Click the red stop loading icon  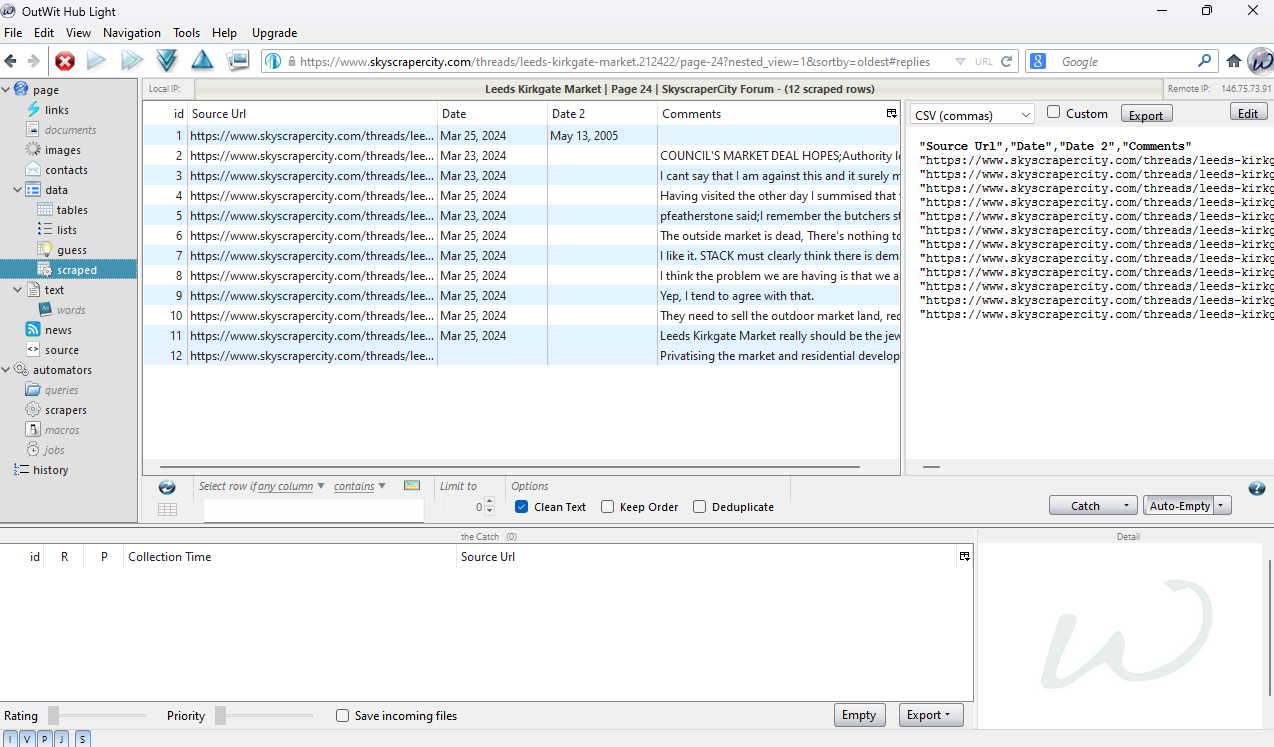click(x=65, y=62)
